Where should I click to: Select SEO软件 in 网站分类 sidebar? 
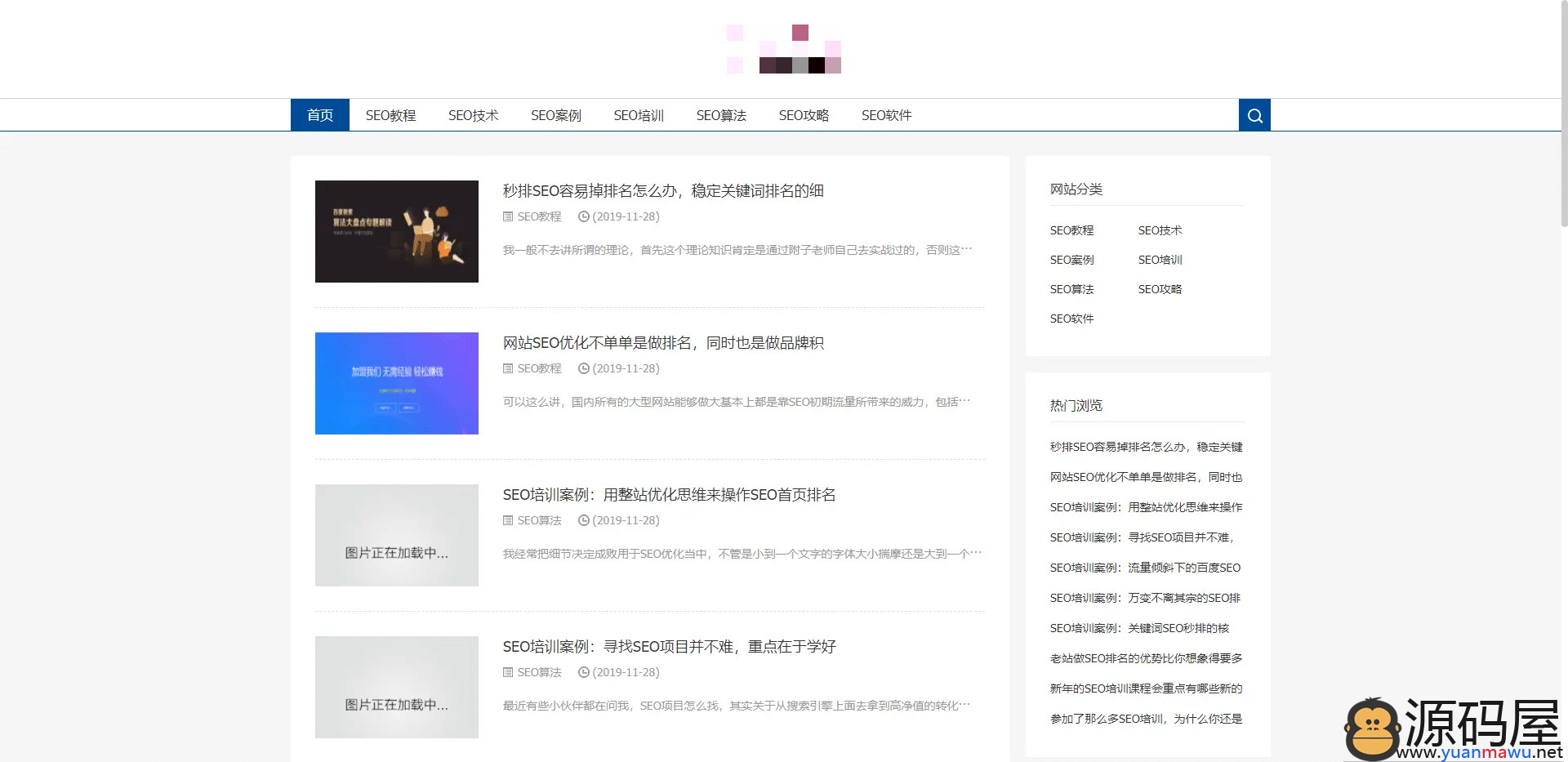(1071, 319)
